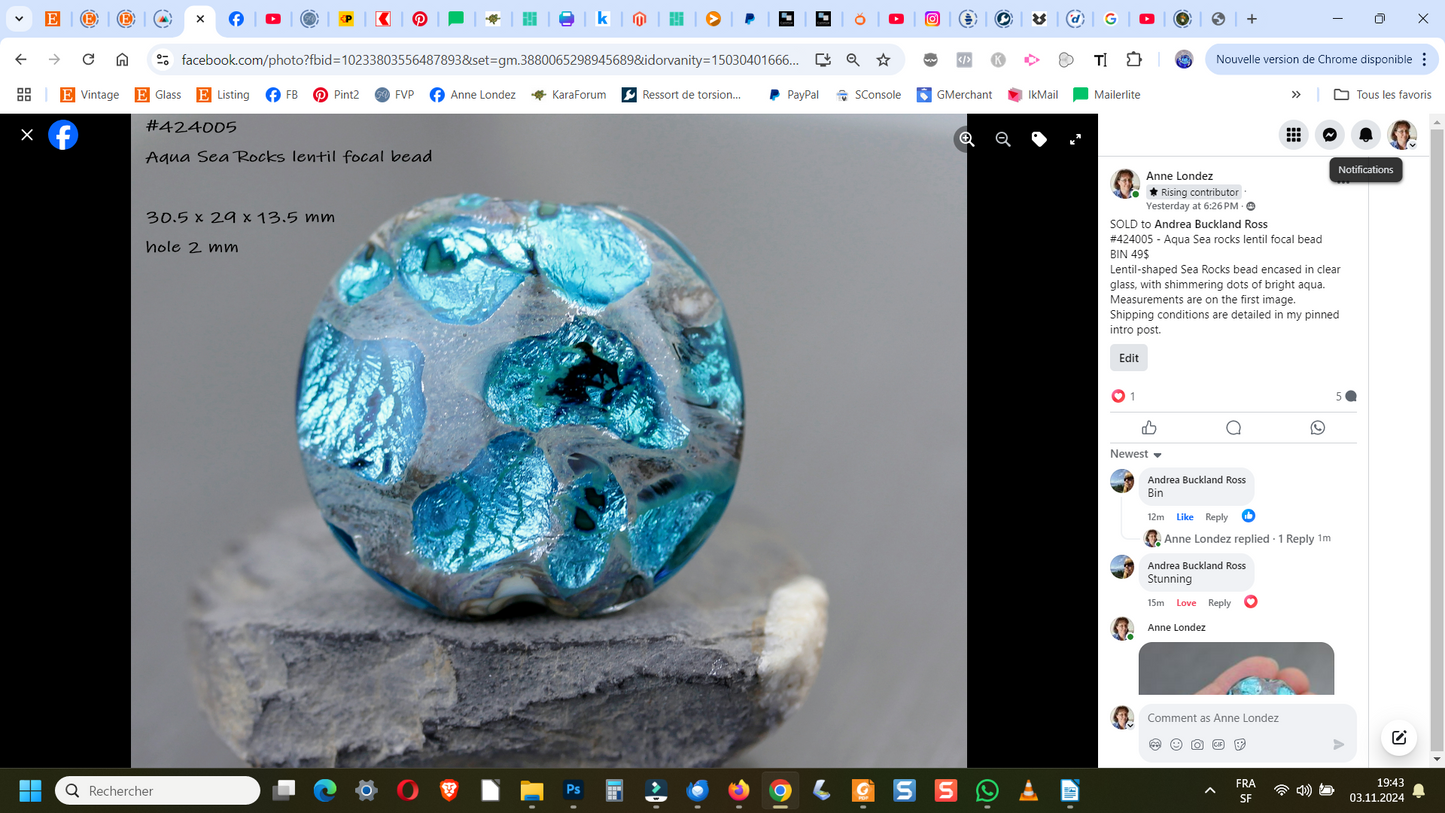Go to Facebook home via logo
Screen dimensions: 1445x813
pyautogui.click(x=63, y=135)
